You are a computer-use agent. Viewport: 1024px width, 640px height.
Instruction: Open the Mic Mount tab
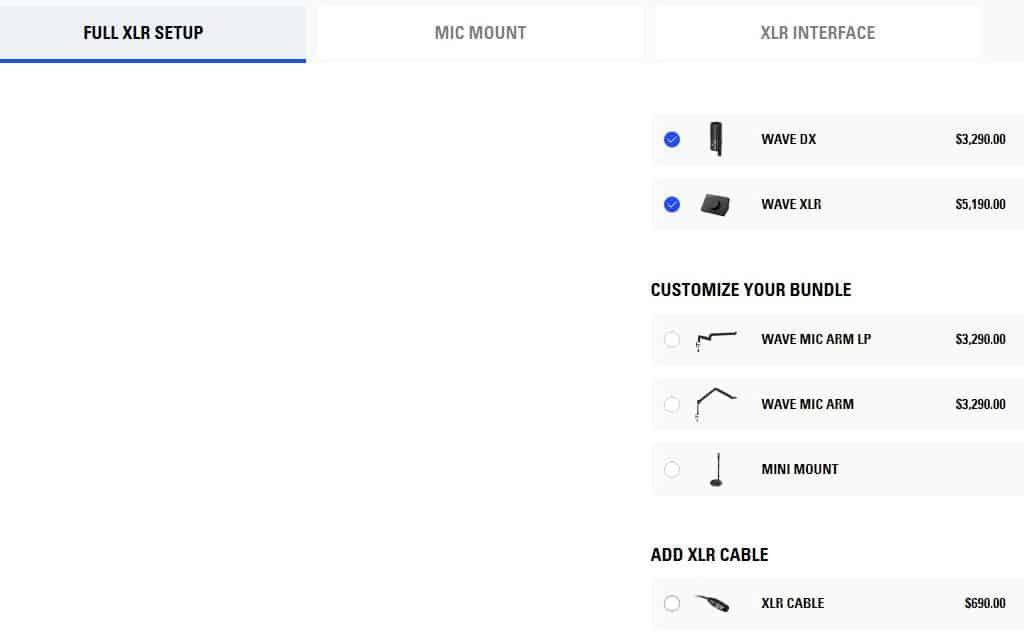pos(480,33)
